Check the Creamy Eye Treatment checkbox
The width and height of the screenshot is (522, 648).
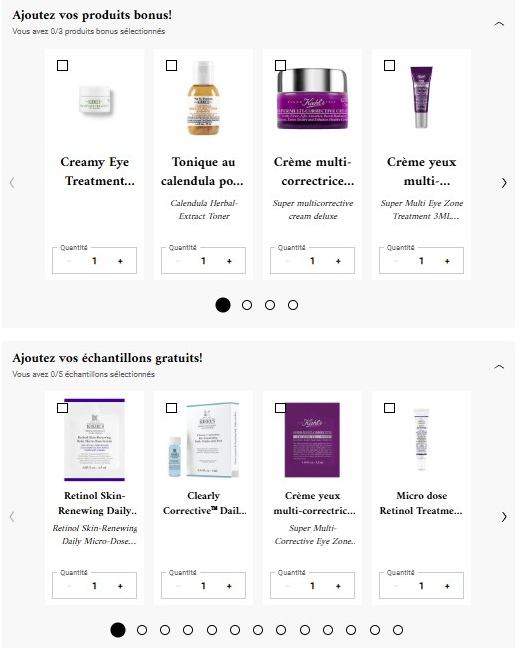(x=62, y=66)
